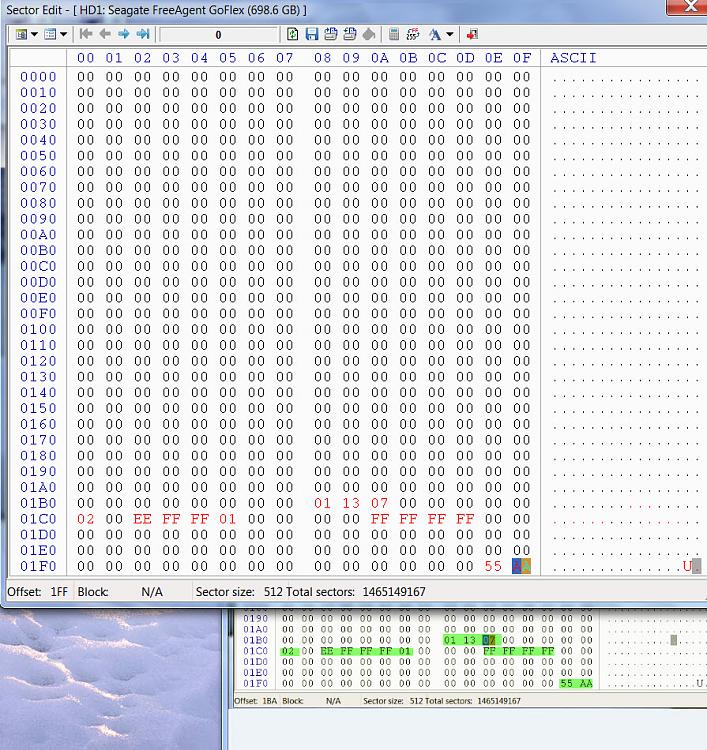Click green-highlighted 55 AA in background window
Viewport: 707px width, 750px height.
[x=576, y=684]
